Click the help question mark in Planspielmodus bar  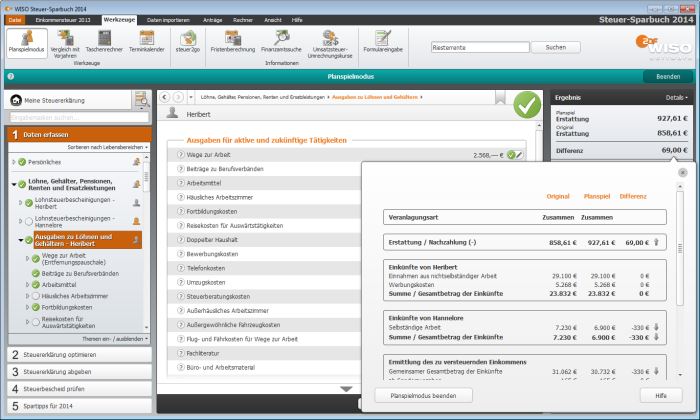click(x=11, y=76)
